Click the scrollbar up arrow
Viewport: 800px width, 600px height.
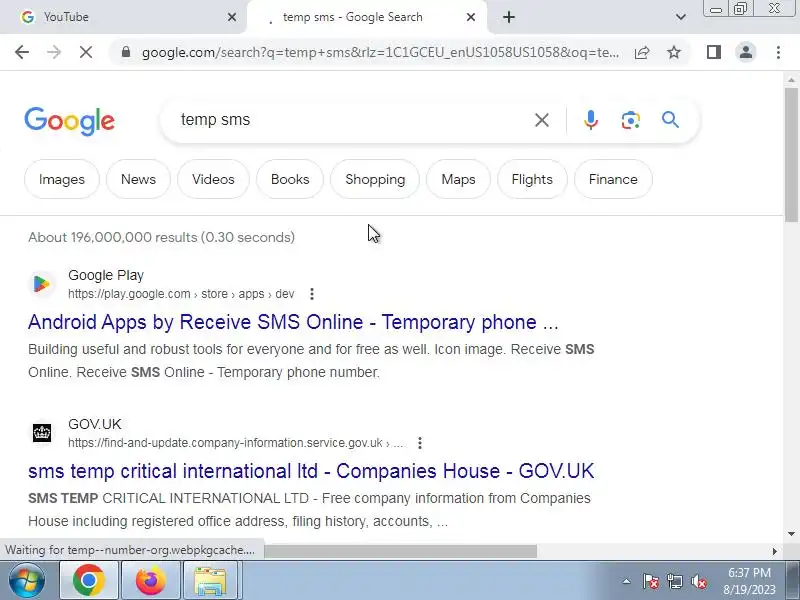791,80
